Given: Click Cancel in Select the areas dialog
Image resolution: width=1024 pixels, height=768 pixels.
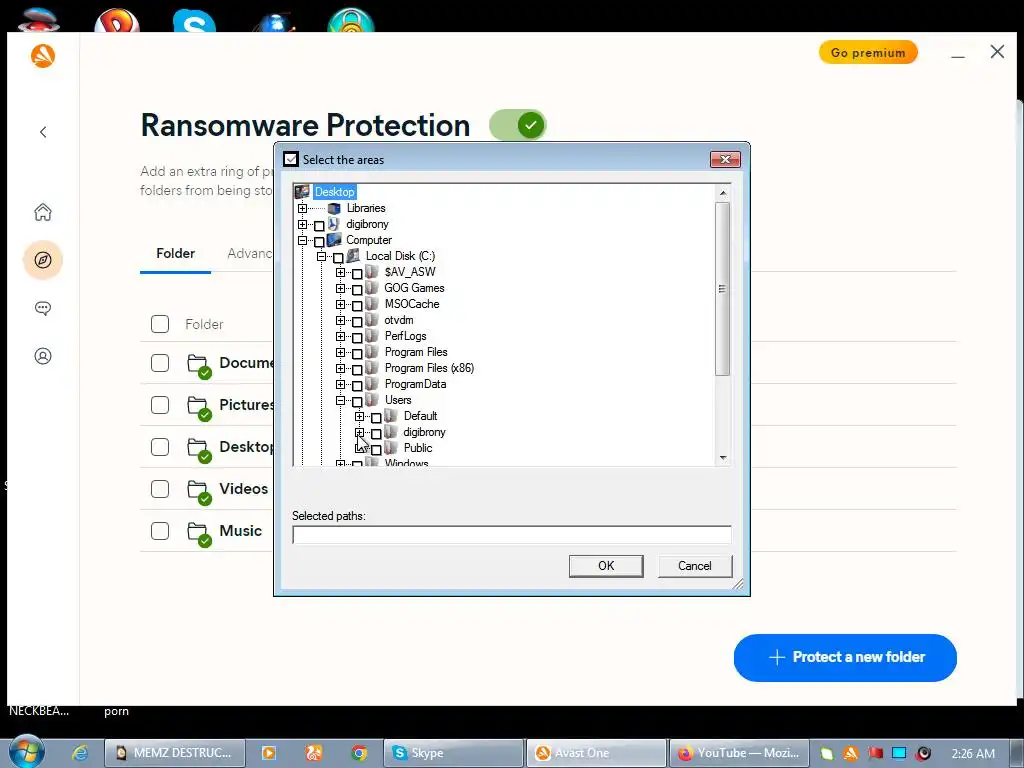Looking at the screenshot, I should pyautogui.click(x=695, y=566).
